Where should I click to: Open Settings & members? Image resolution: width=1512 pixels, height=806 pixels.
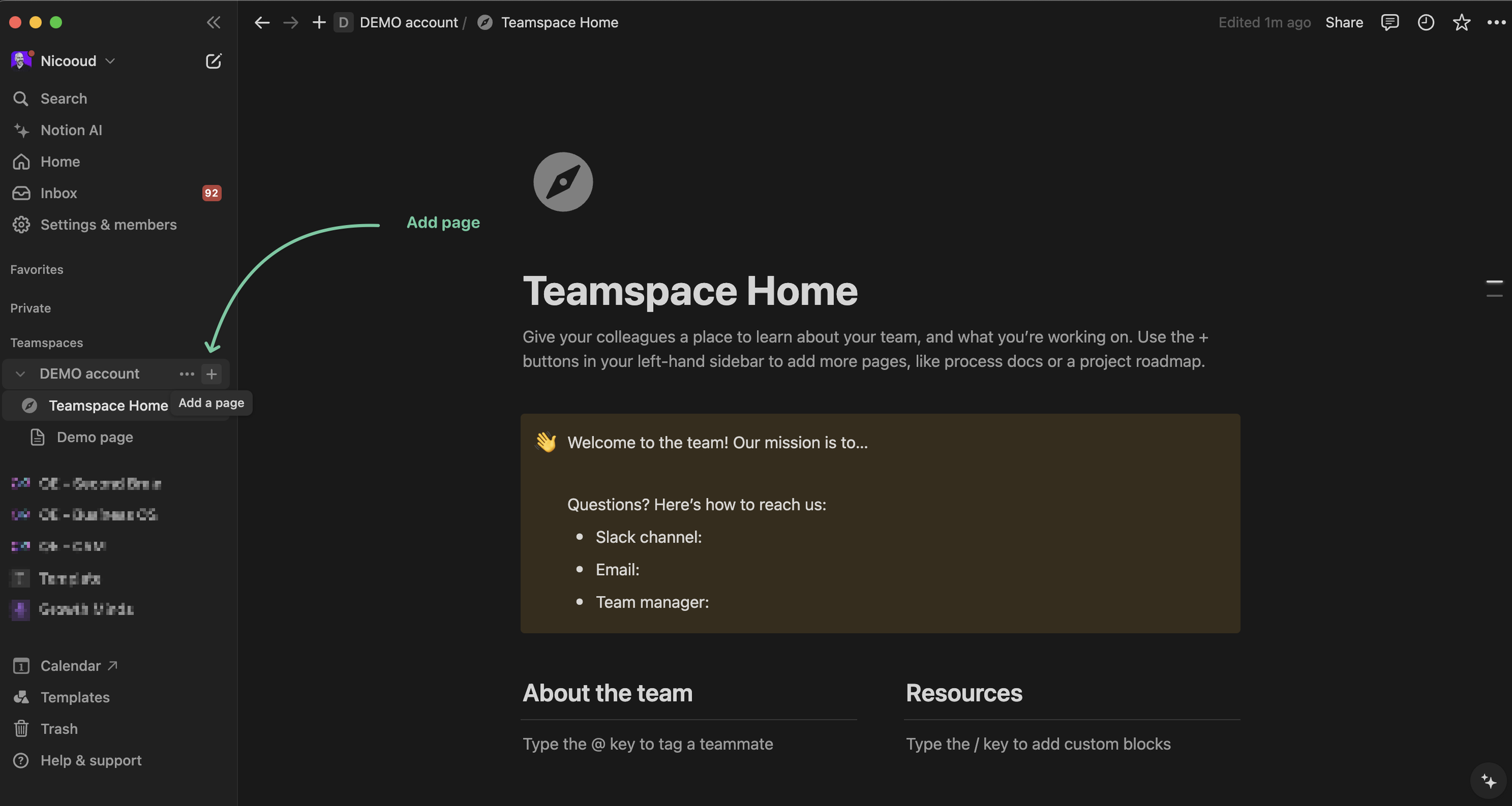pyautogui.click(x=108, y=225)
